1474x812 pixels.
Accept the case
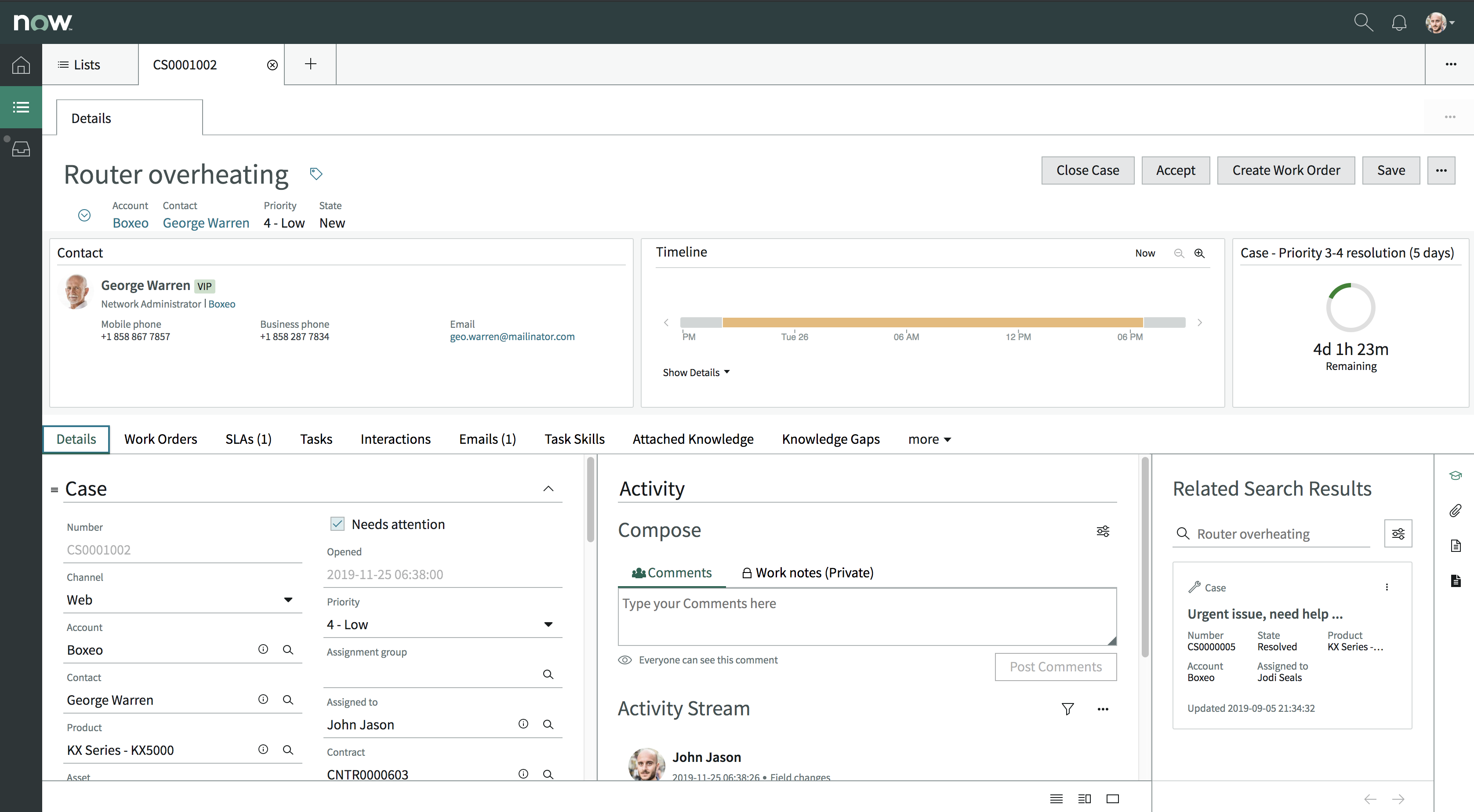(x=1175, y=170)
